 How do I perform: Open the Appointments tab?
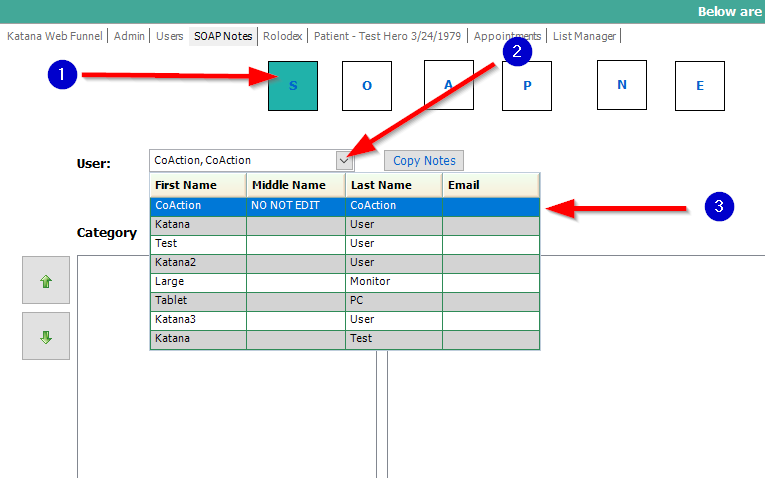click(507, 36)
